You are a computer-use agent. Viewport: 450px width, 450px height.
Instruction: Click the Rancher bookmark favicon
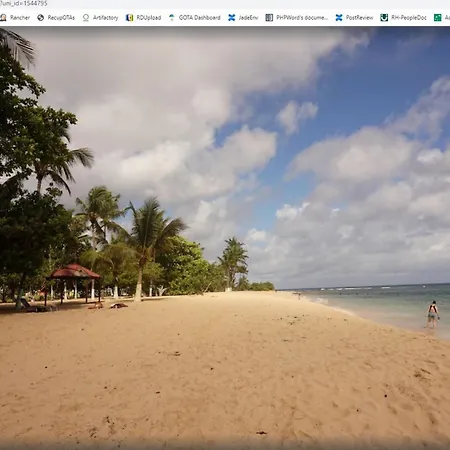point(3,18)
